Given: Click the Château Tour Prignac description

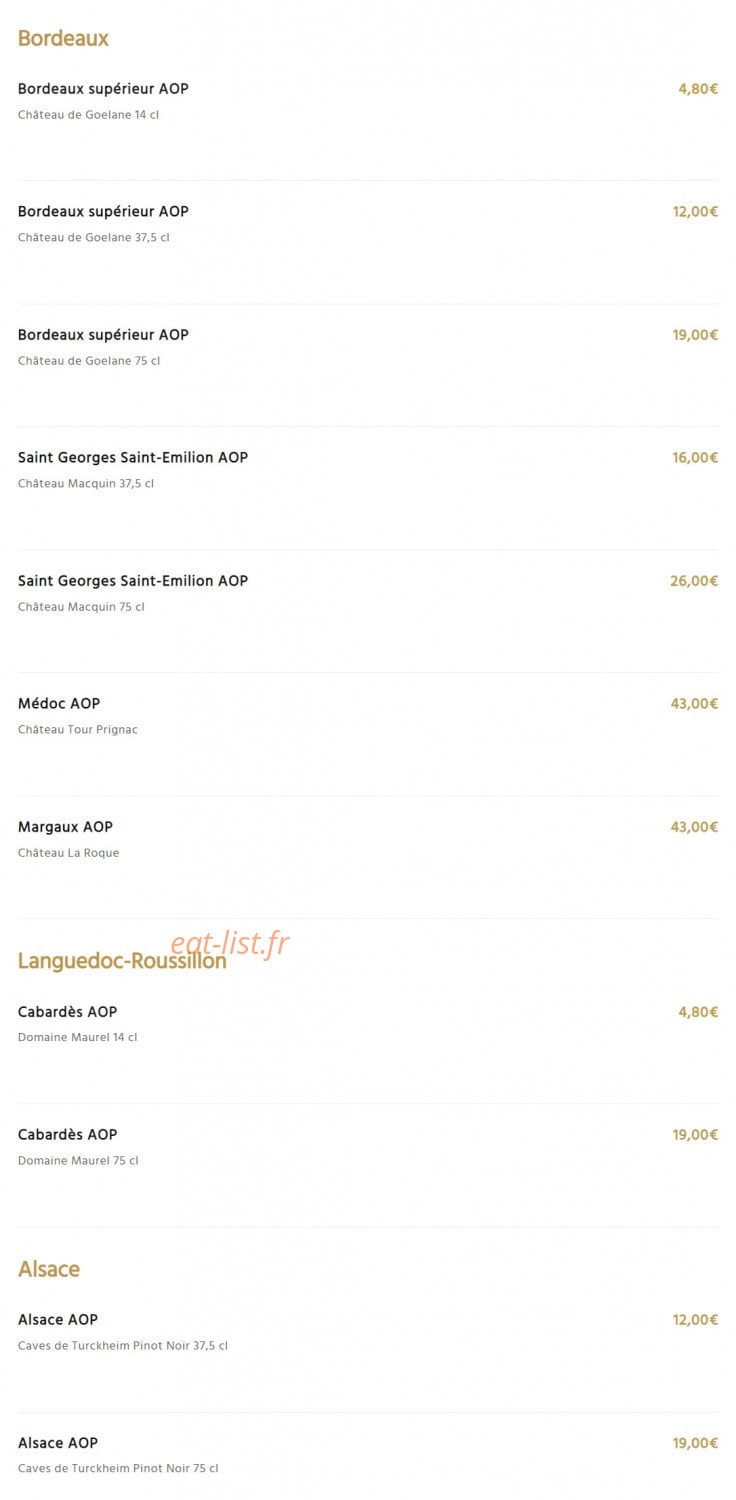Looking at the screenshot, I should click(x=78, y=730).
